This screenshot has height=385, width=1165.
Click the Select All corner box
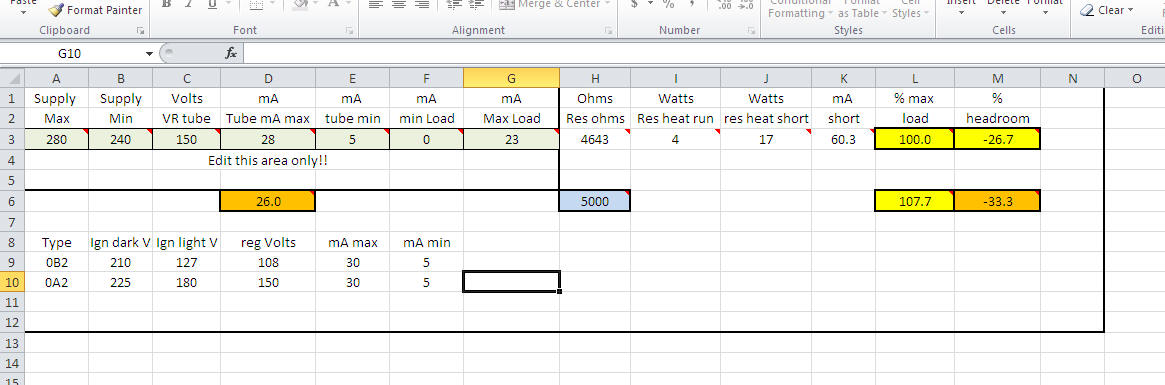[x=12, y=78]
